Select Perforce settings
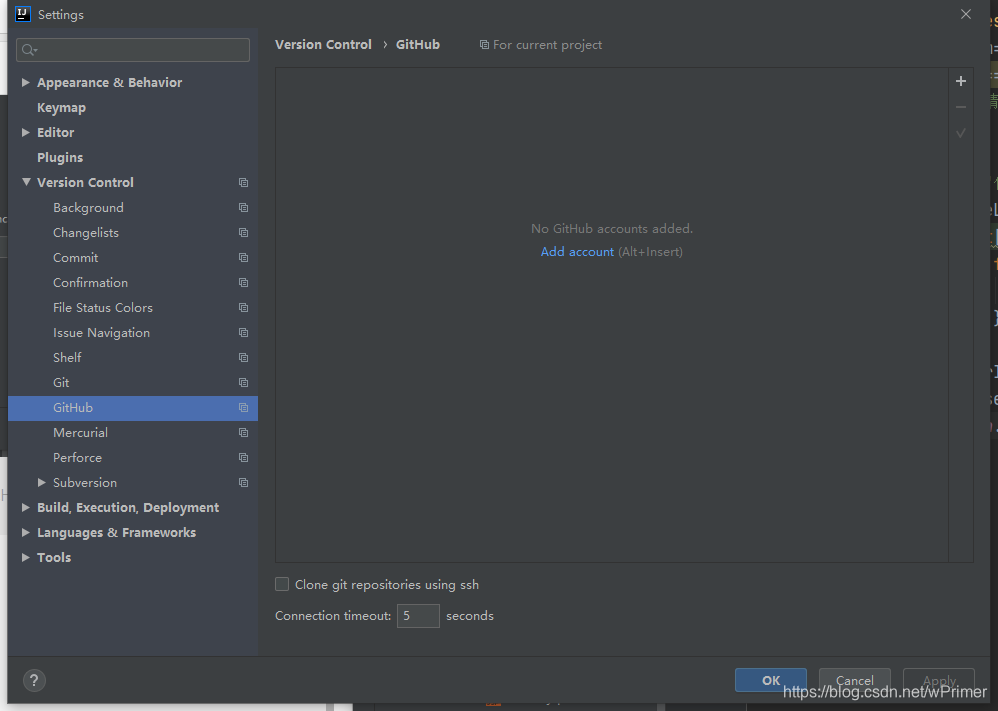 (x=78, y=457)
